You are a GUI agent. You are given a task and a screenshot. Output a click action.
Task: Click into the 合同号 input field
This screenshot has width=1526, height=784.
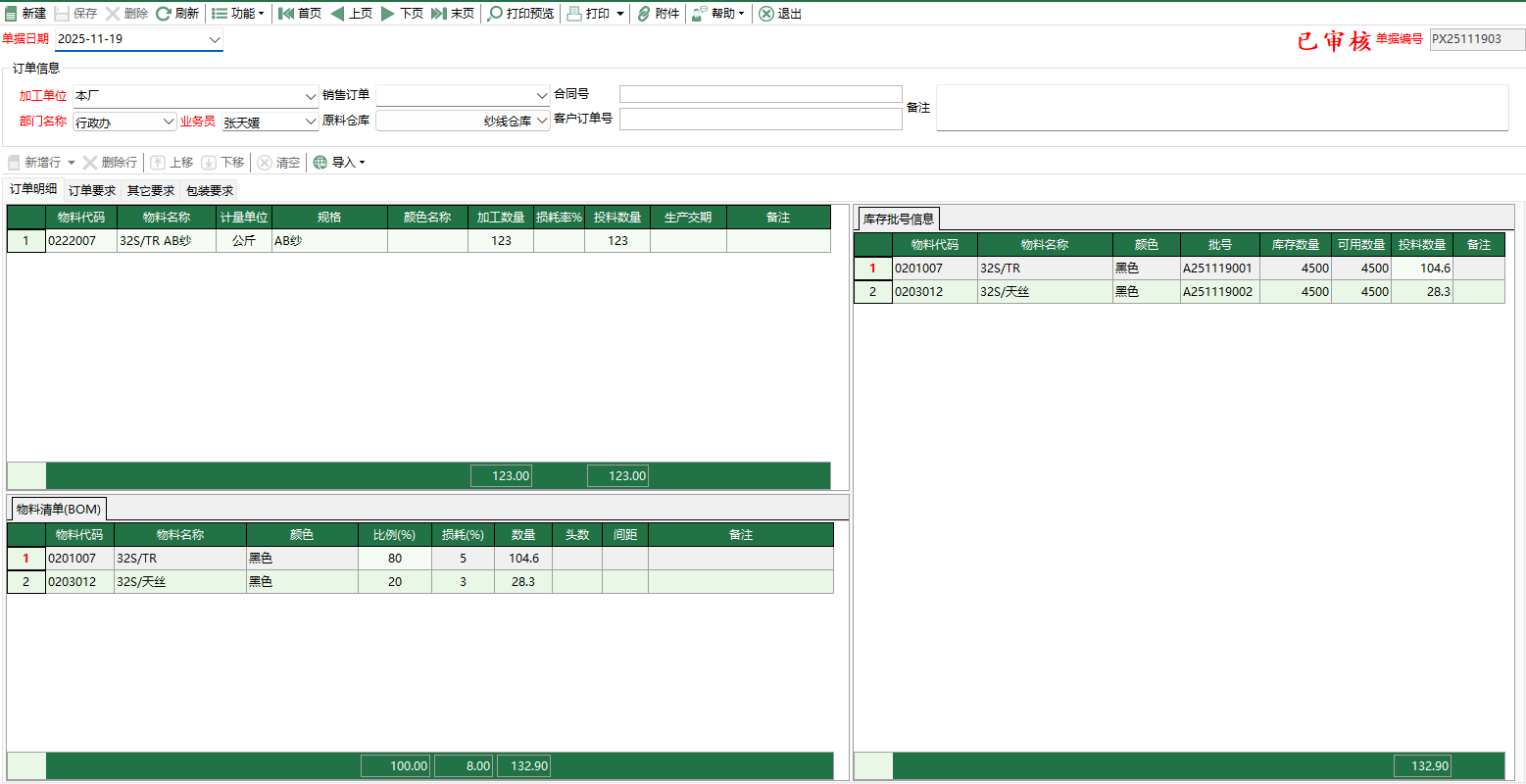760,94
